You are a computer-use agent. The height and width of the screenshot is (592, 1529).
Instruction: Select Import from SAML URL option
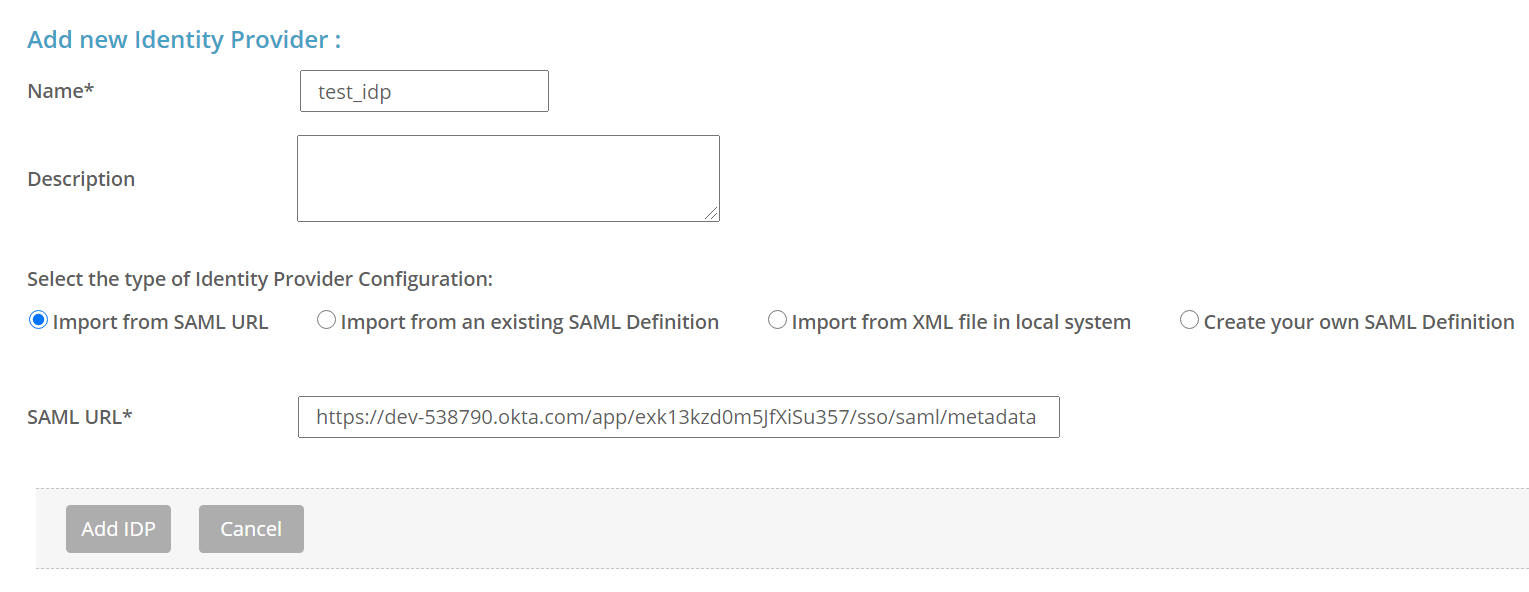(36, 319)
